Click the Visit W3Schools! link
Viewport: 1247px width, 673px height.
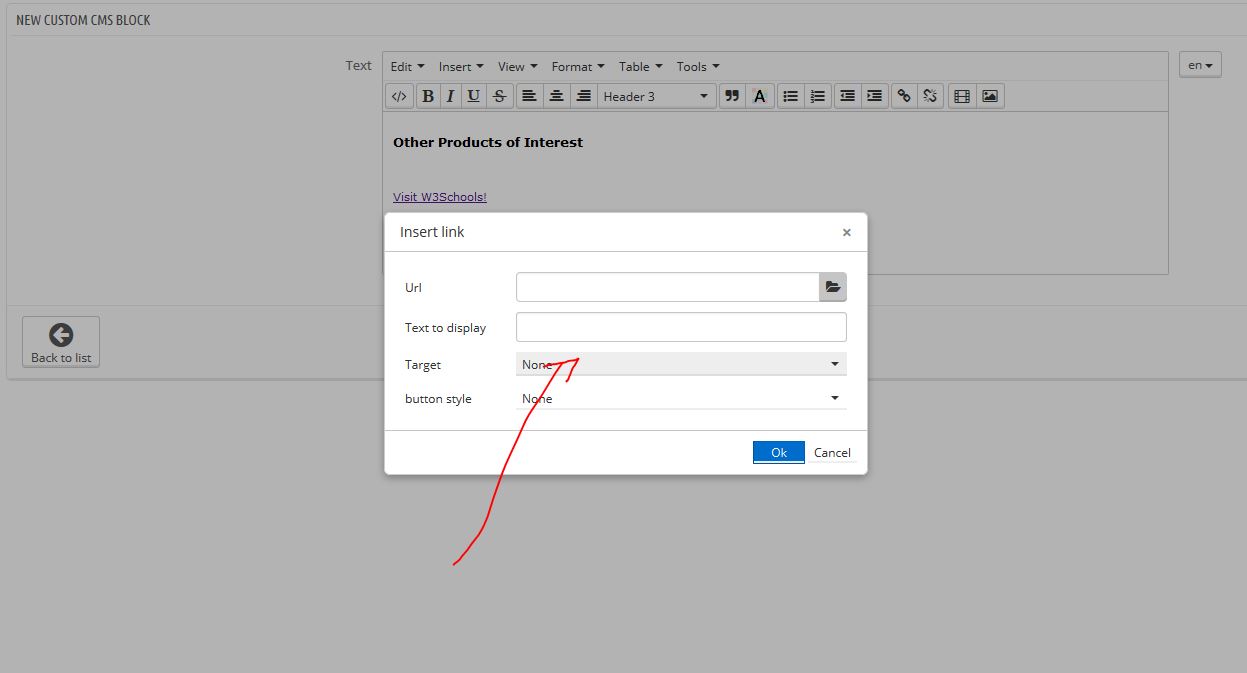(x=440, y=197)
